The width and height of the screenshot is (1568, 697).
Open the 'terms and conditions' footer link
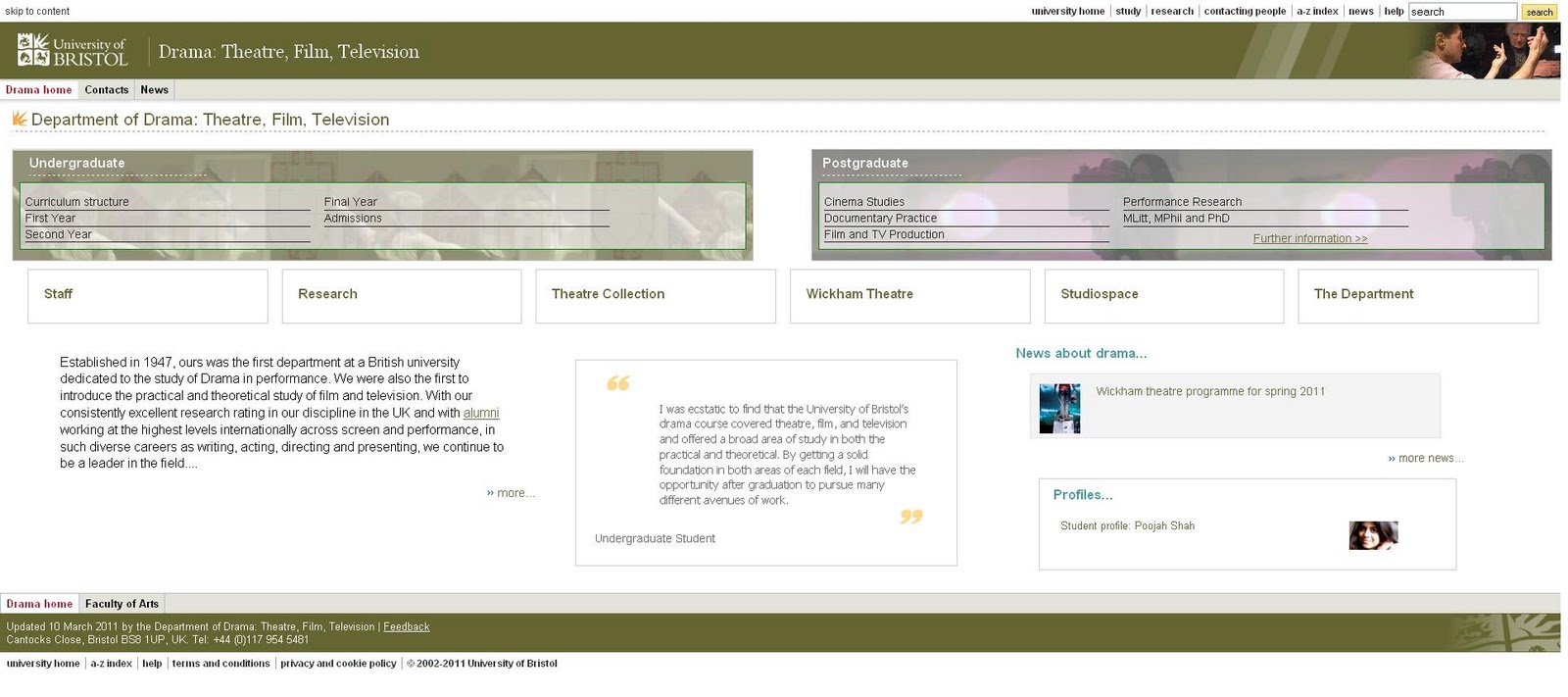220,664
